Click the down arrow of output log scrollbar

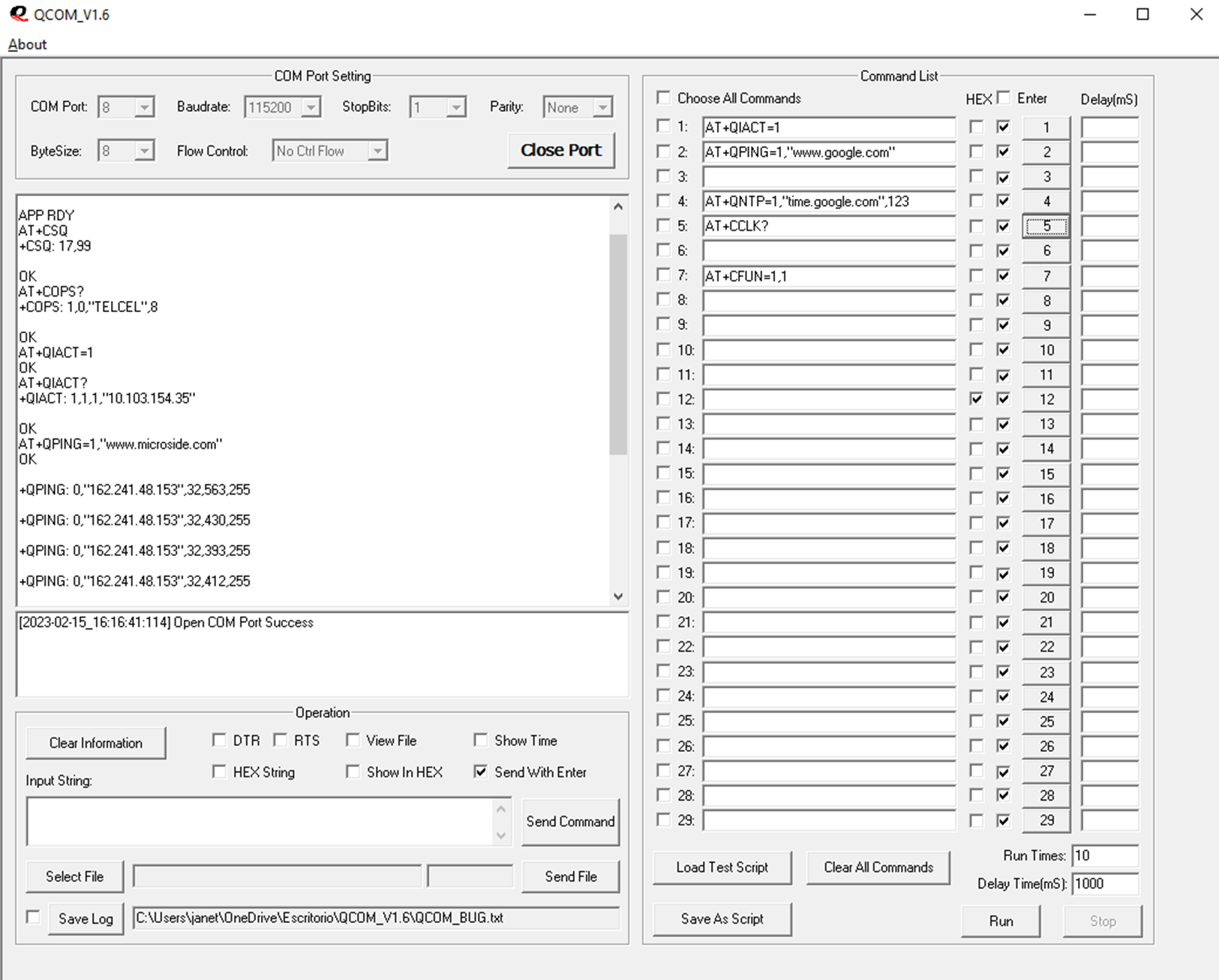coord(618,597)
